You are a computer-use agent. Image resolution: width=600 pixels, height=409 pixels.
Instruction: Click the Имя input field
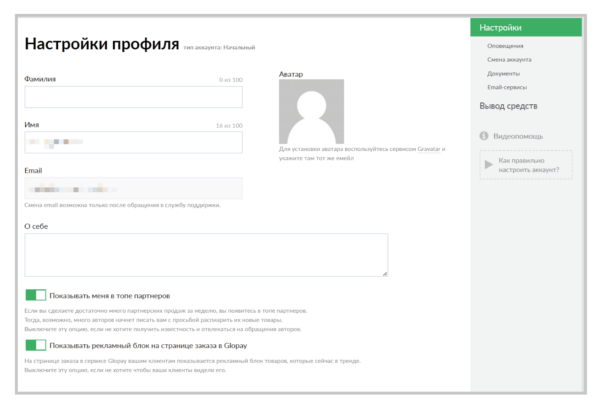[133, 142]
